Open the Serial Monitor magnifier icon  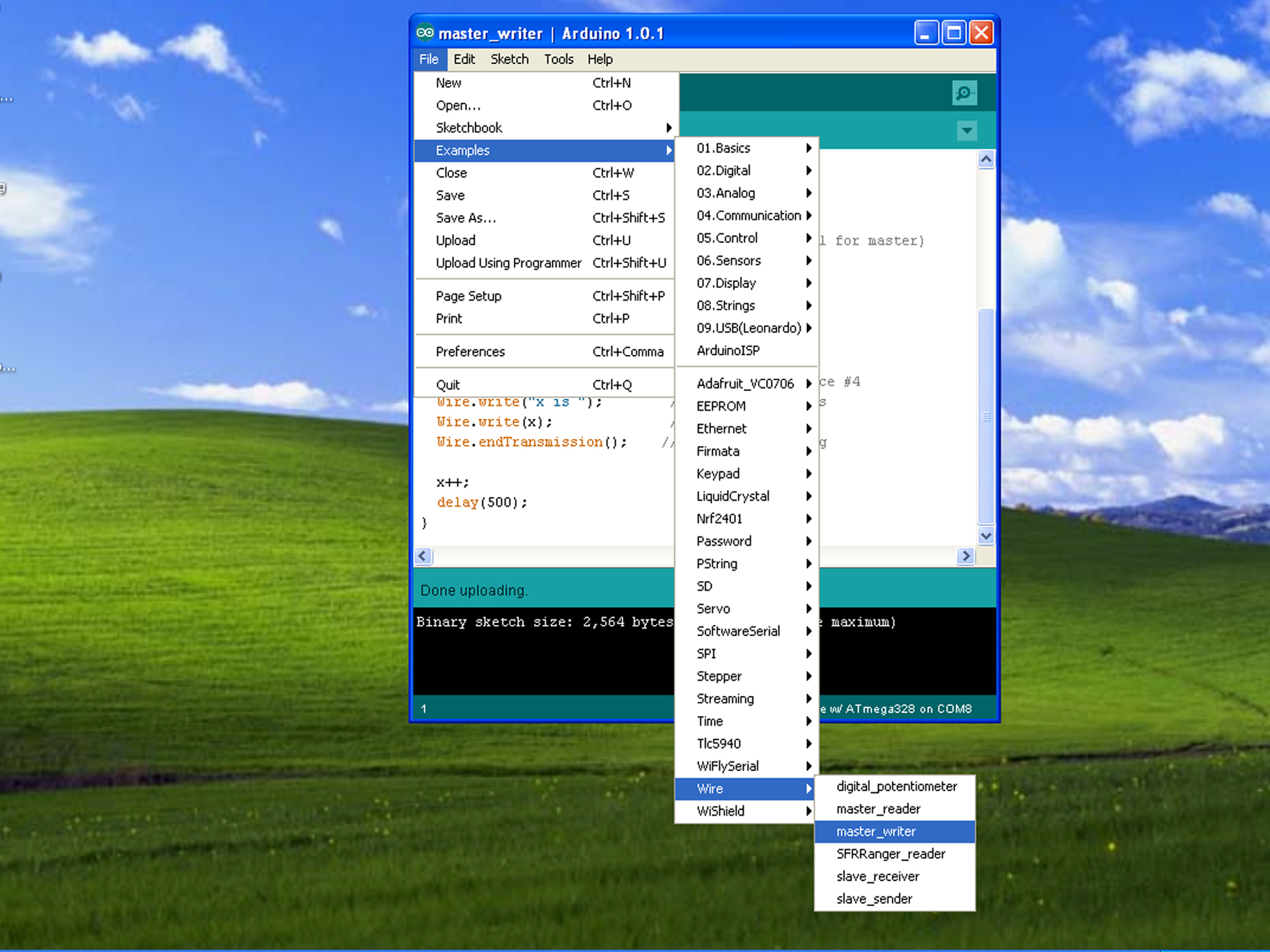964,93
